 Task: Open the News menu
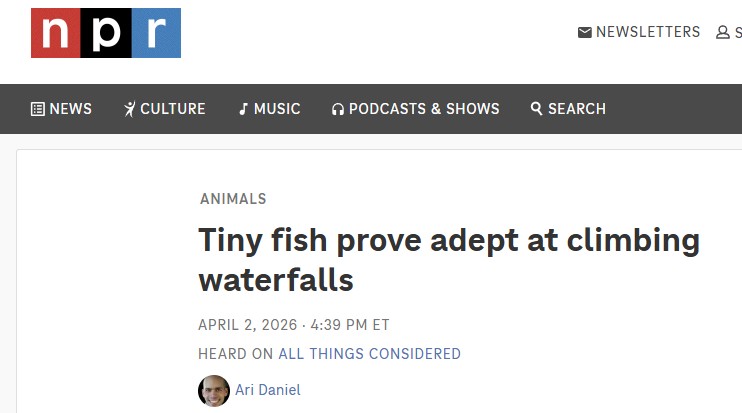tap(70, 109)
